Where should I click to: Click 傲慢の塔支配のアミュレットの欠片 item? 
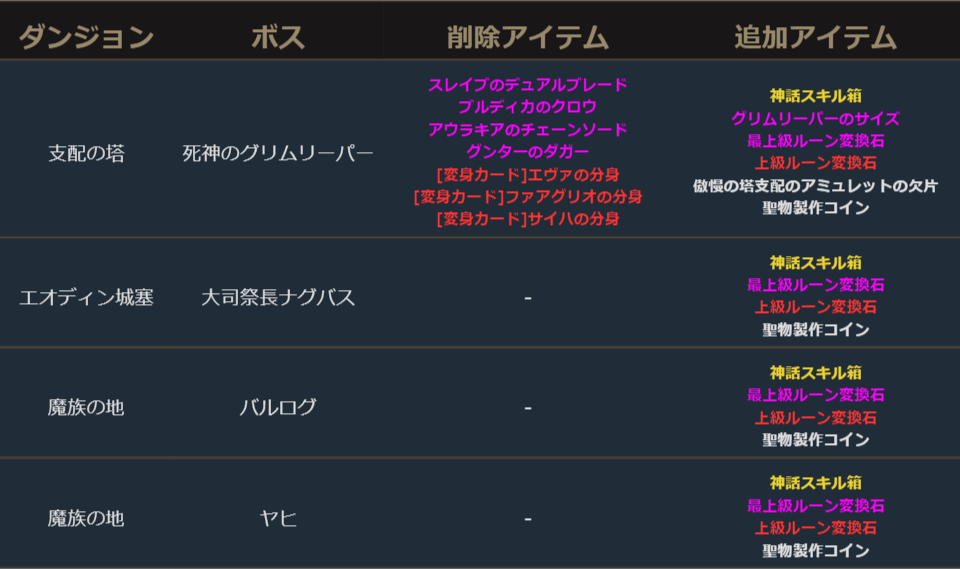click(x=815, y=186)
